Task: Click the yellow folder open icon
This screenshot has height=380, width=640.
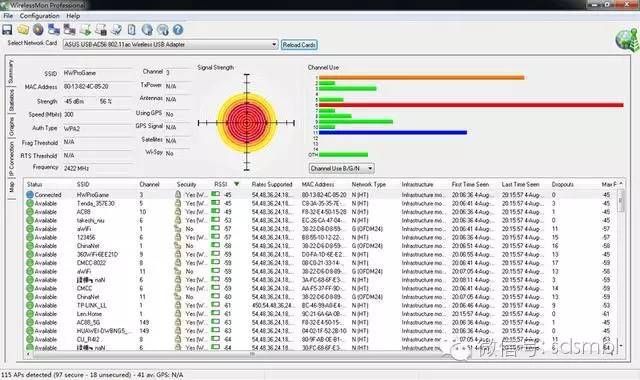Action: coord(23,30)
